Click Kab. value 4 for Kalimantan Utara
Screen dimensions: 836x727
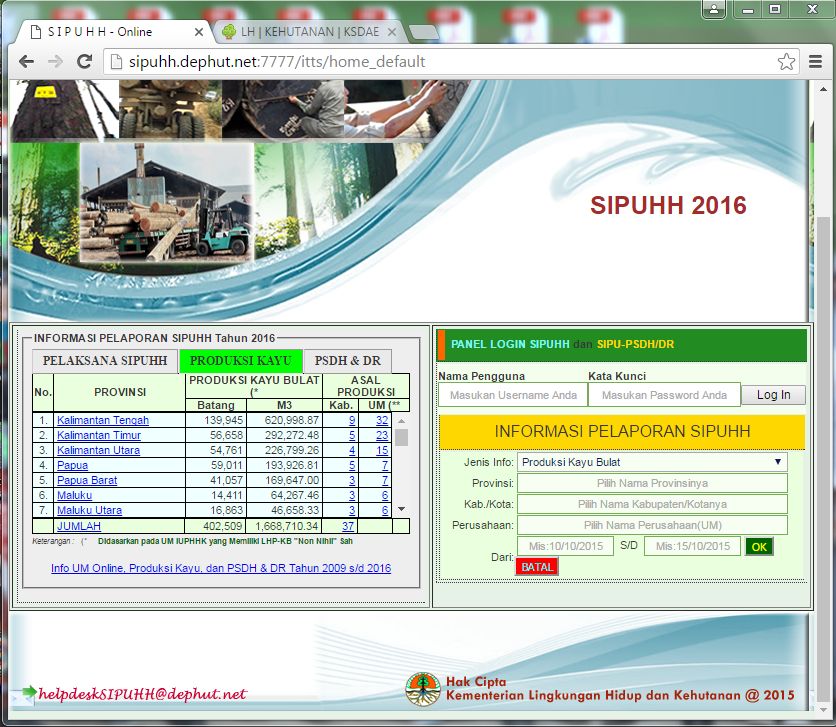tap(352, 450)
